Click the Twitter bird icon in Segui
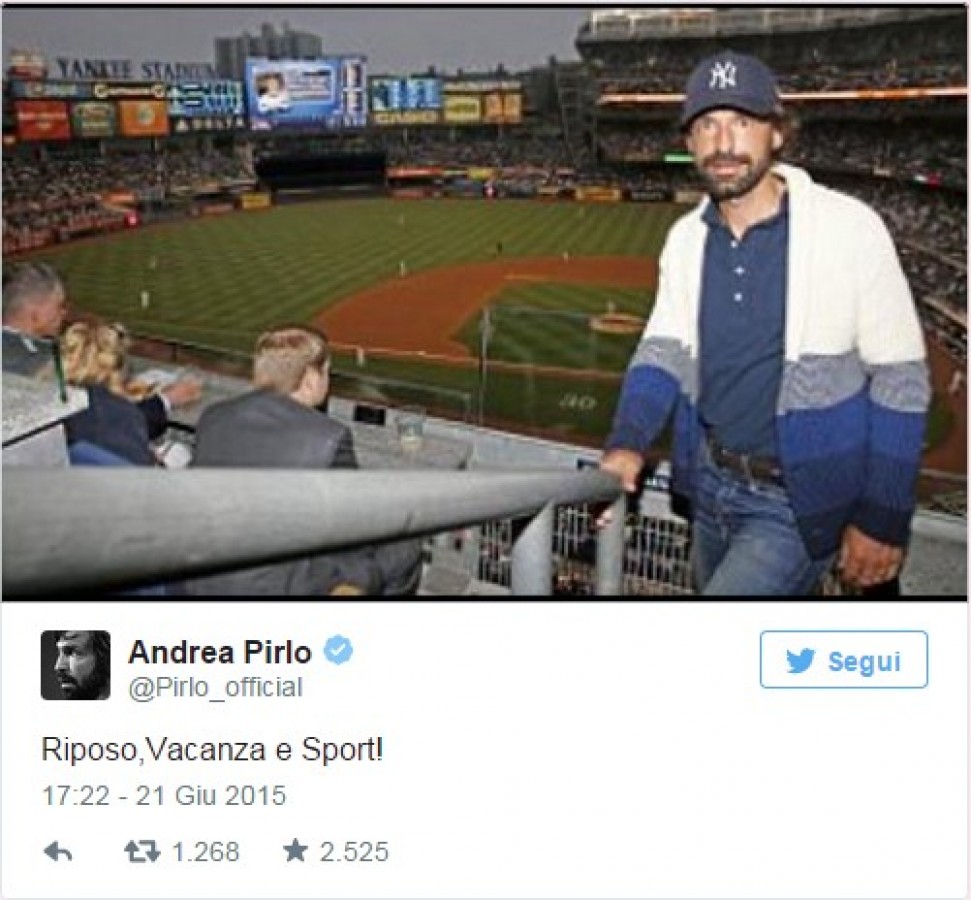 tap(801, 661)
